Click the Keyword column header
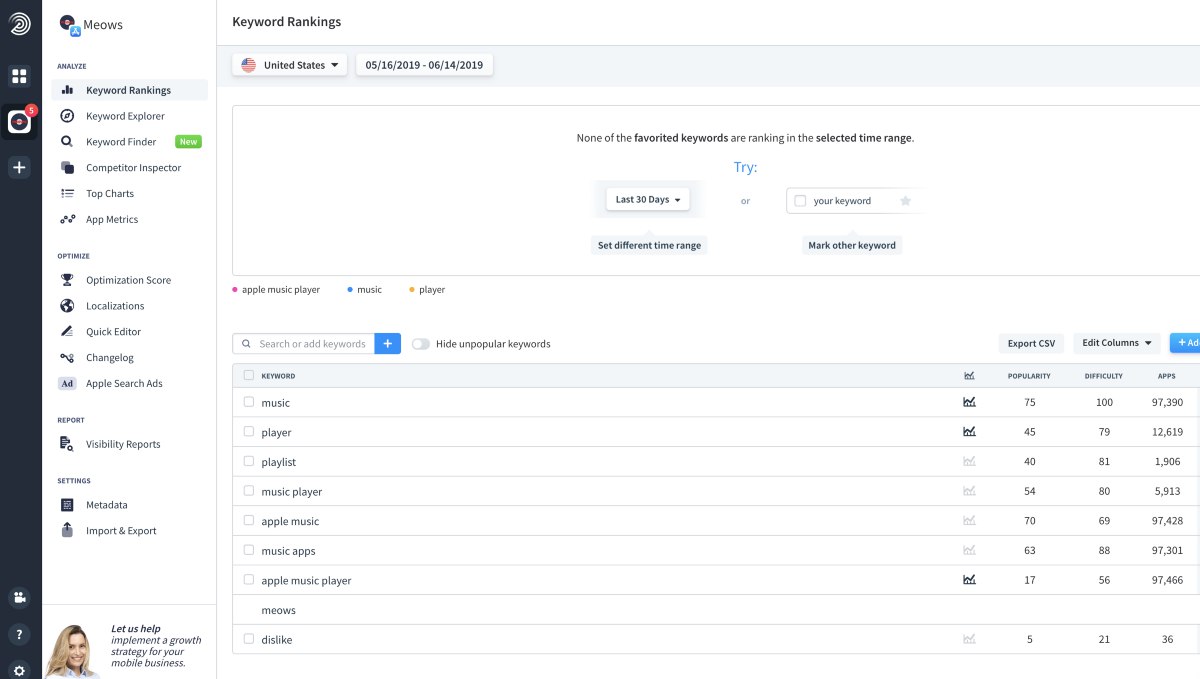The height and width of the screenshot is (679, 1200). [278, 376]
